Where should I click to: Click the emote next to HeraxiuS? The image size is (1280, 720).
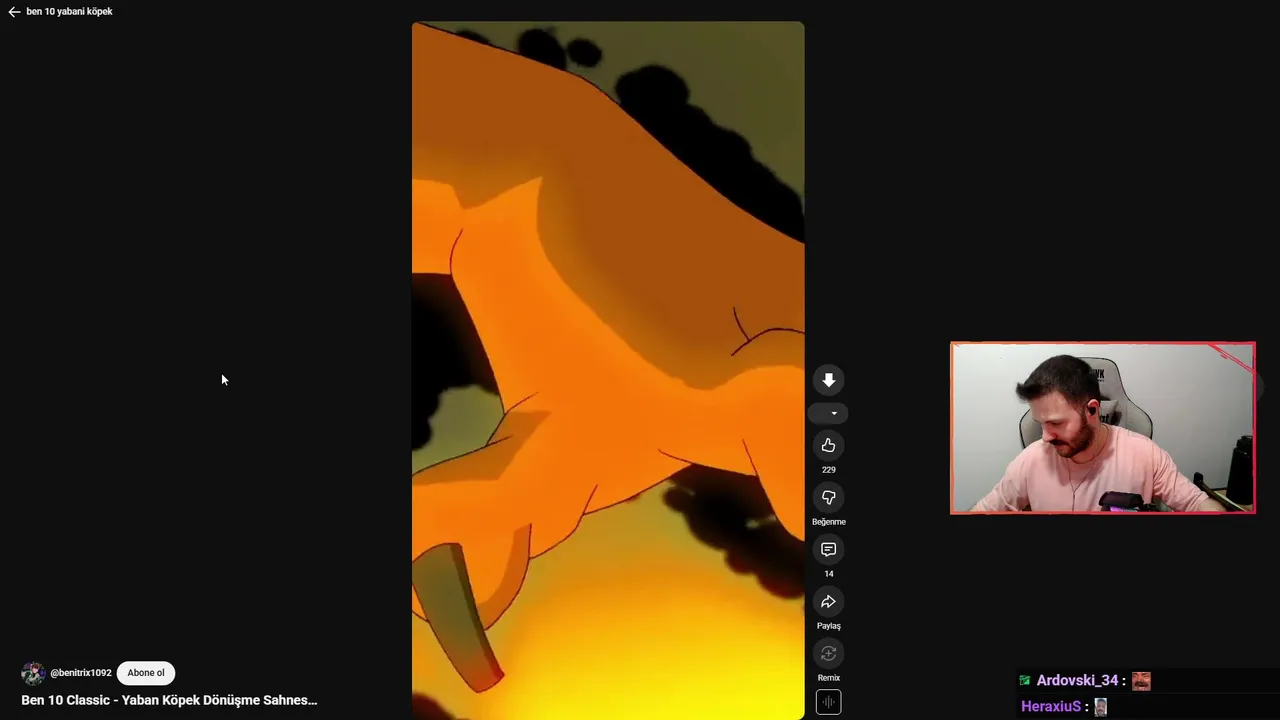(x=1100, y=707)
